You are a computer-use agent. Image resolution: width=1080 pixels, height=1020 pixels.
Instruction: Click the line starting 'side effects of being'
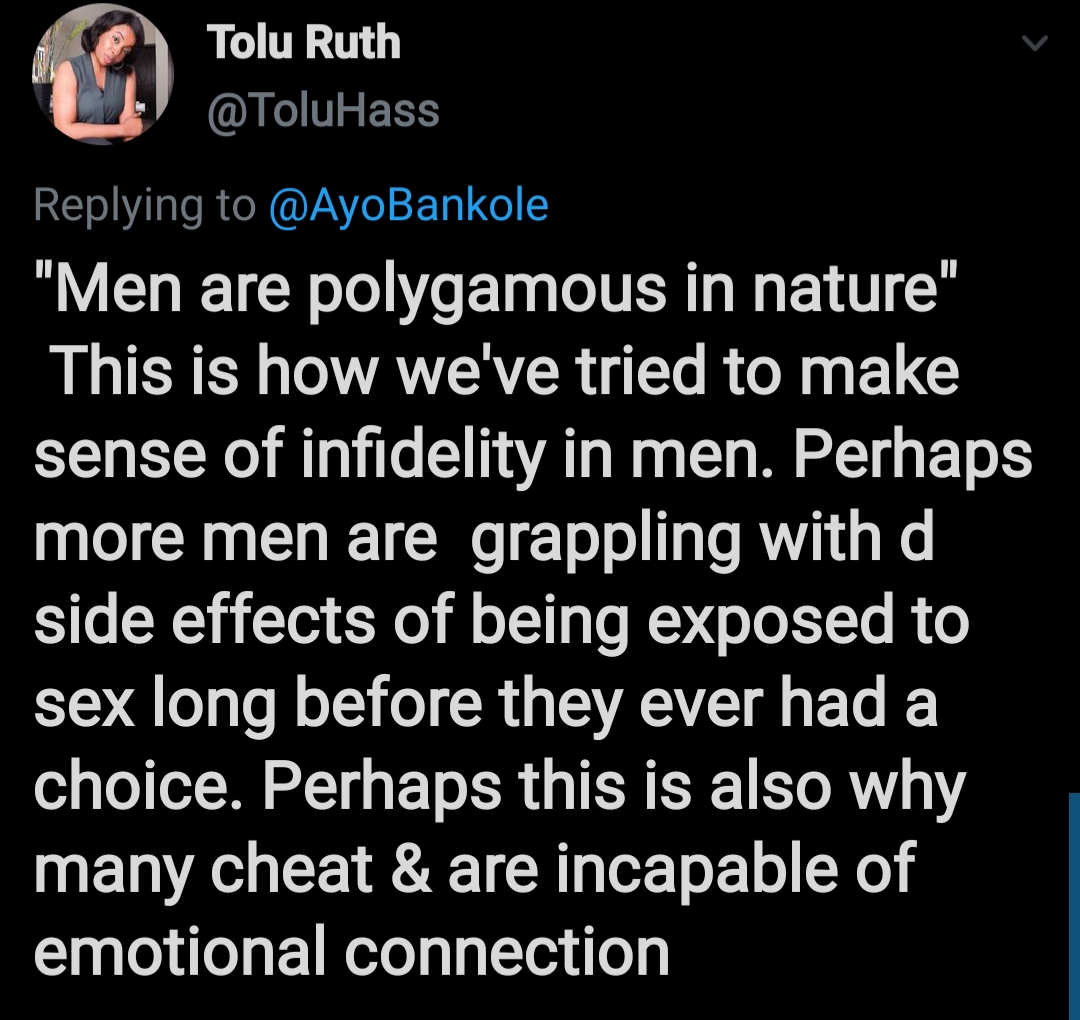(x=502, y=621)
